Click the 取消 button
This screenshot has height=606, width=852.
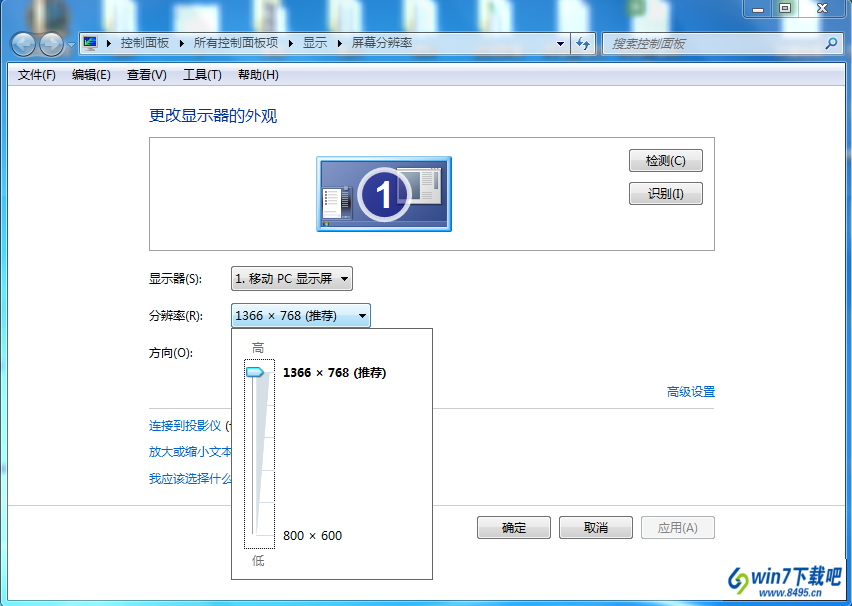coord(596,528)
